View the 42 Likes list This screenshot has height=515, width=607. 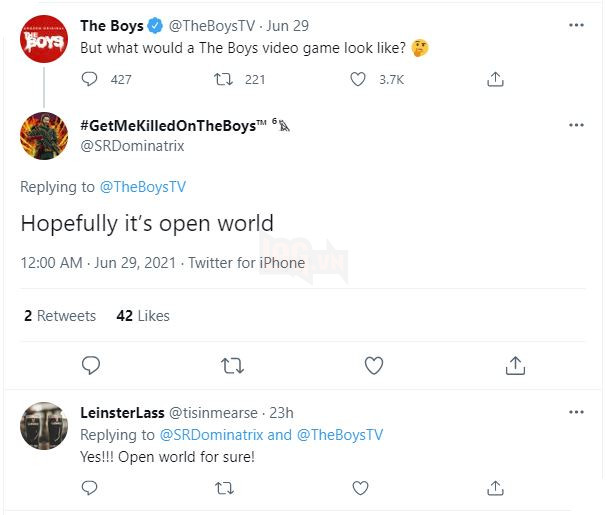[143, 316]
